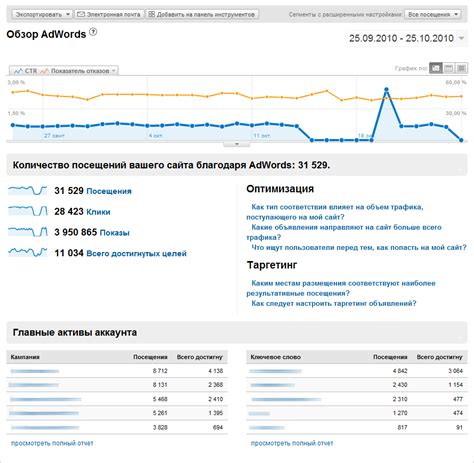Click the 3 064 goals value
Screen dimensions: 474x463
coord(455,371)
